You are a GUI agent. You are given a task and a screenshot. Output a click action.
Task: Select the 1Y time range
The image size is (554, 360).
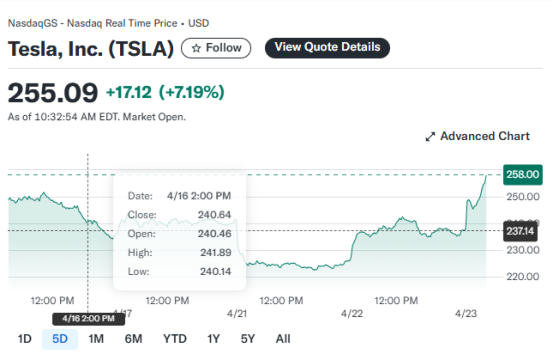point(213,339)
